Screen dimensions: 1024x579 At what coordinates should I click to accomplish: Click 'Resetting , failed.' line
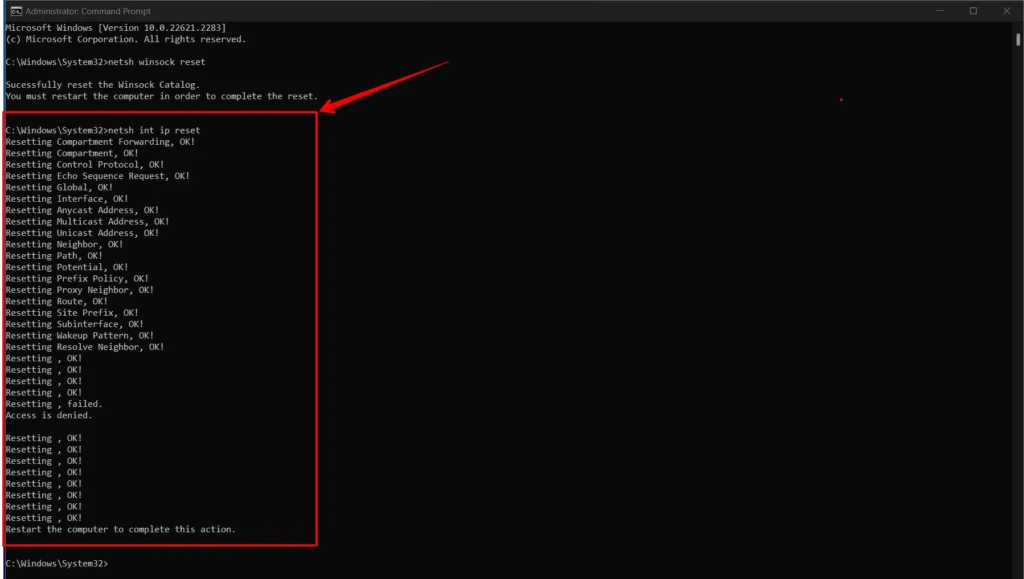pos(54,404)
